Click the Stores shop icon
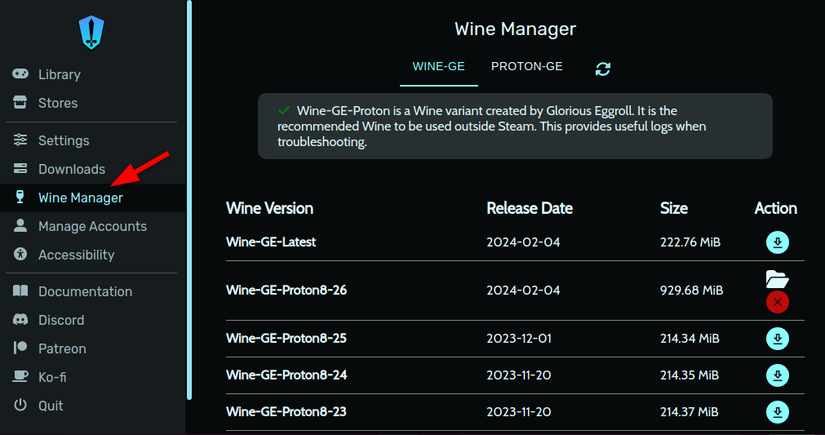Viewport: 825px width, 435px height. [x=20, y=102]
